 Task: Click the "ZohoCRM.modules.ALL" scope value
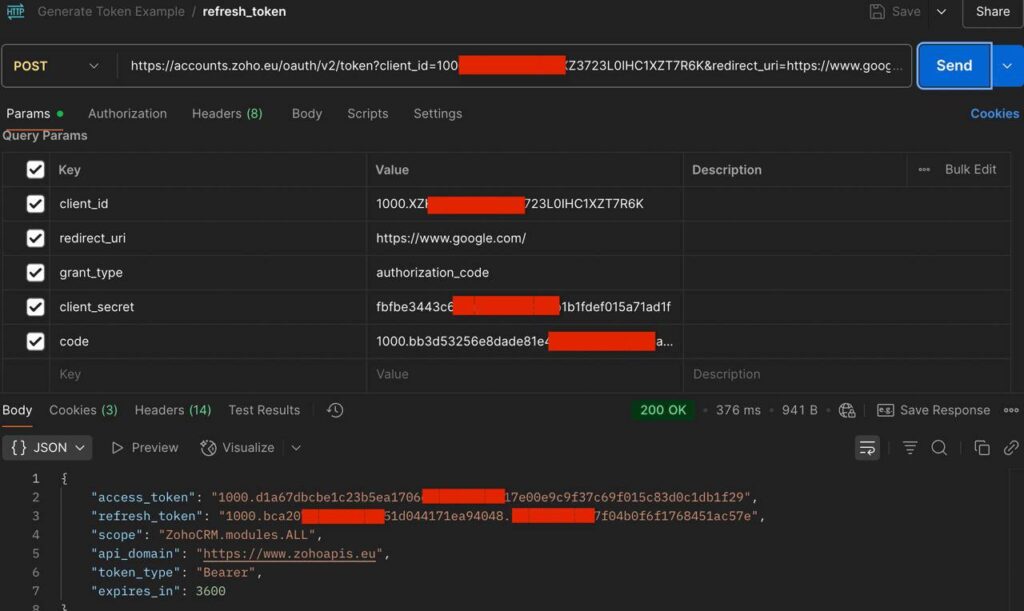click(237, 535)
